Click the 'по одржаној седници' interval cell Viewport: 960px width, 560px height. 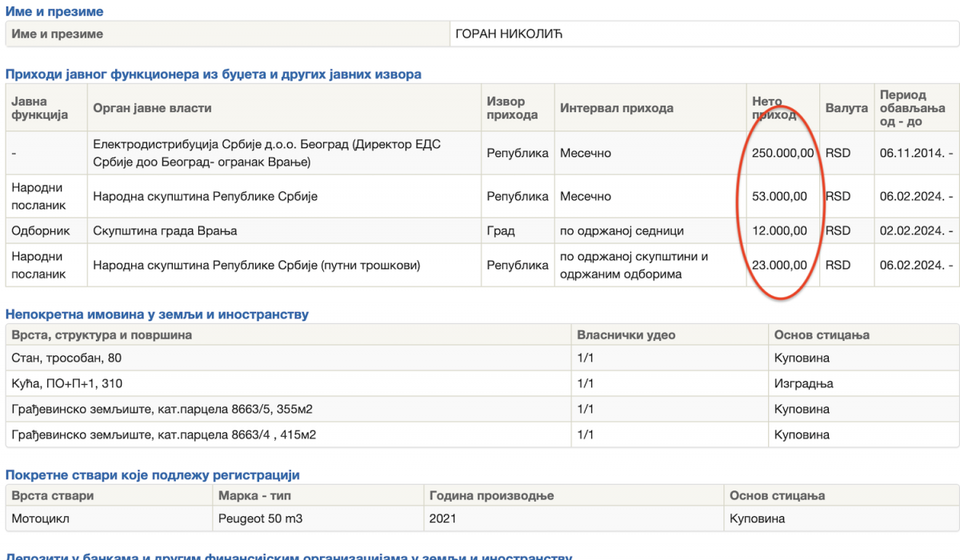pyautogui.click(x=650, y=231)
